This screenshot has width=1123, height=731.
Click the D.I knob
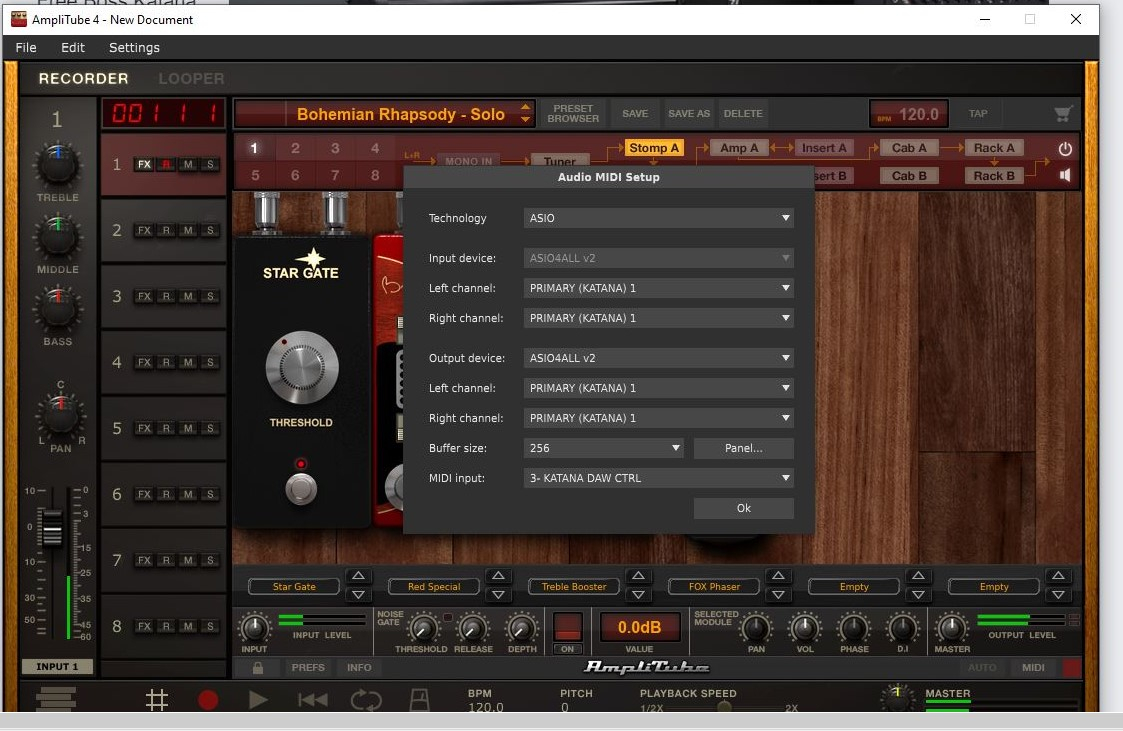(x=902, y=628)
